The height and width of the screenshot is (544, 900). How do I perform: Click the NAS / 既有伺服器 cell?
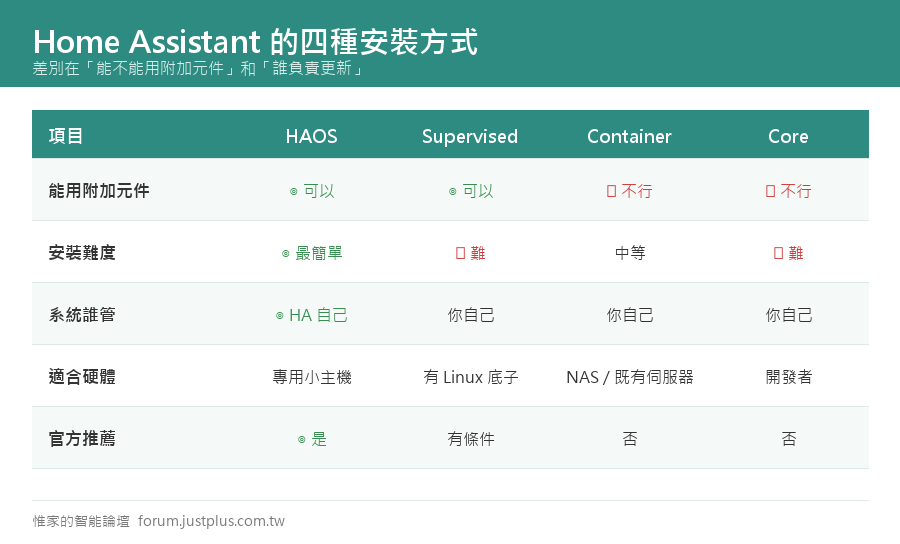click(x=630, y=377)
